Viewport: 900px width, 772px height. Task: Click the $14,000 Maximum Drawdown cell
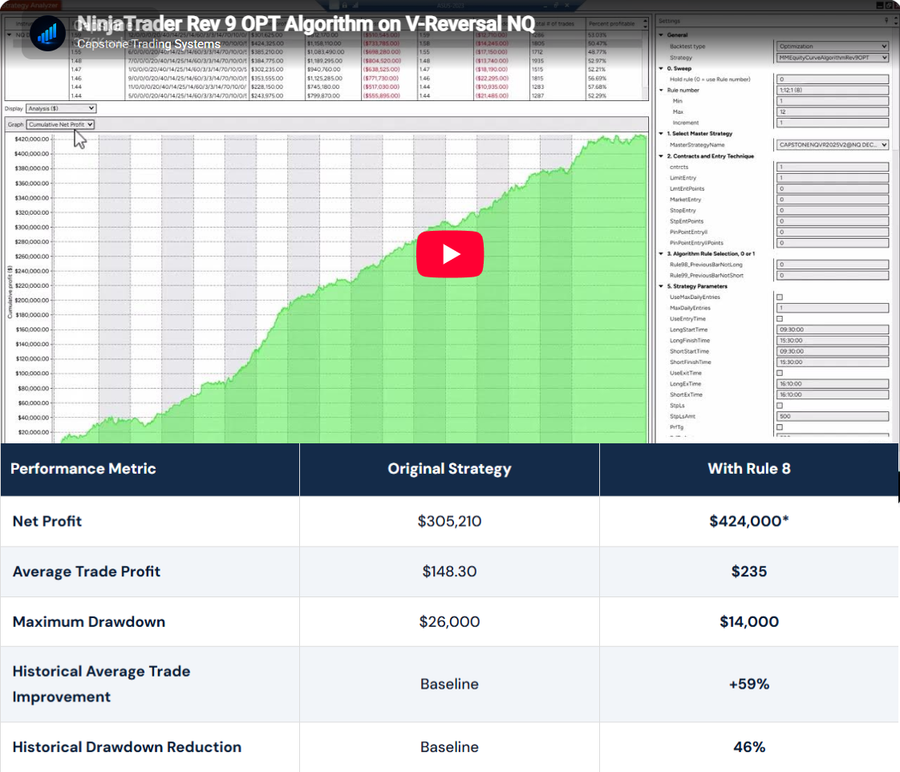click(x=749, y=622)
